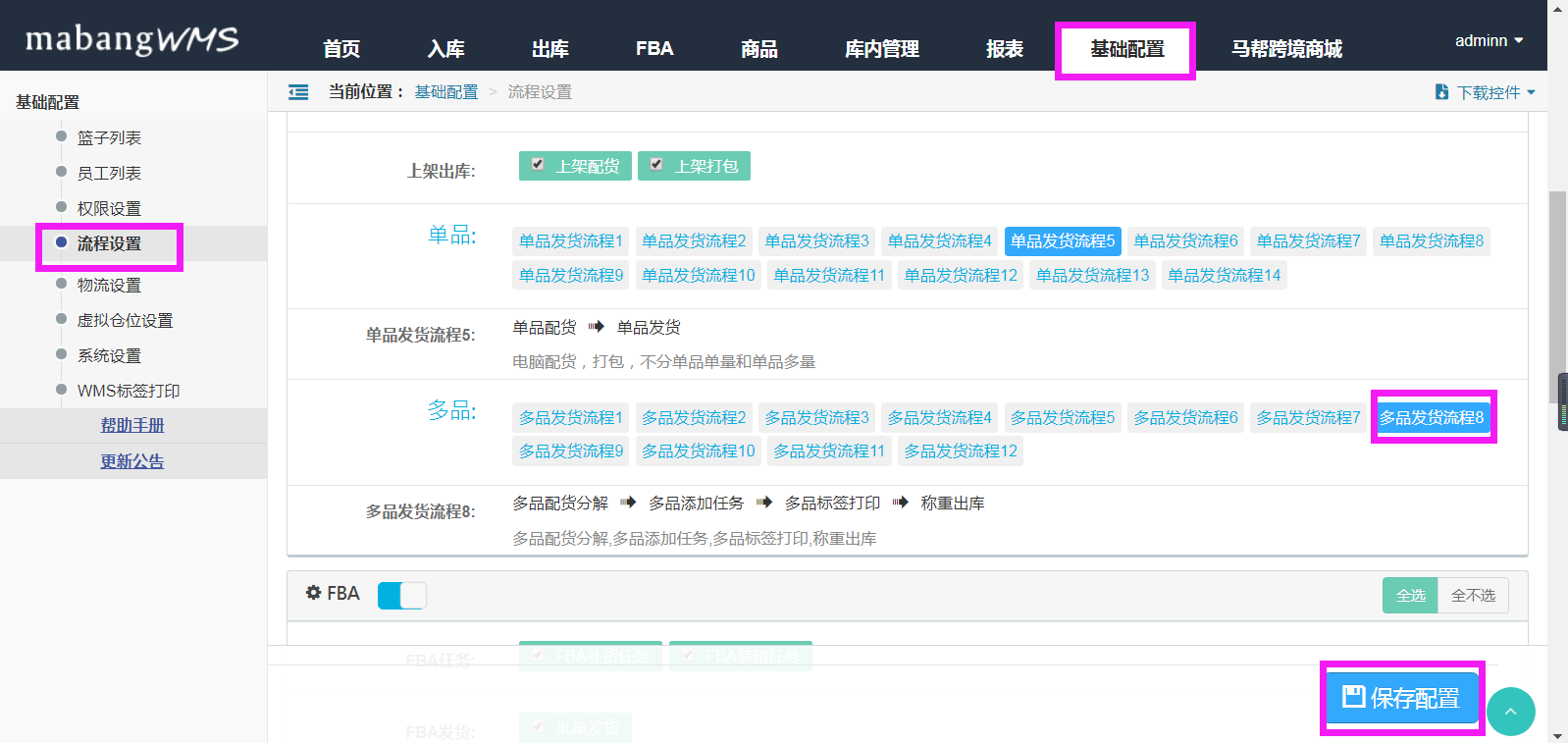The height and width of the screenshot is (743, 1568).
Task: Choose 多品发货流程7
Action: [x=1308, y=418]
